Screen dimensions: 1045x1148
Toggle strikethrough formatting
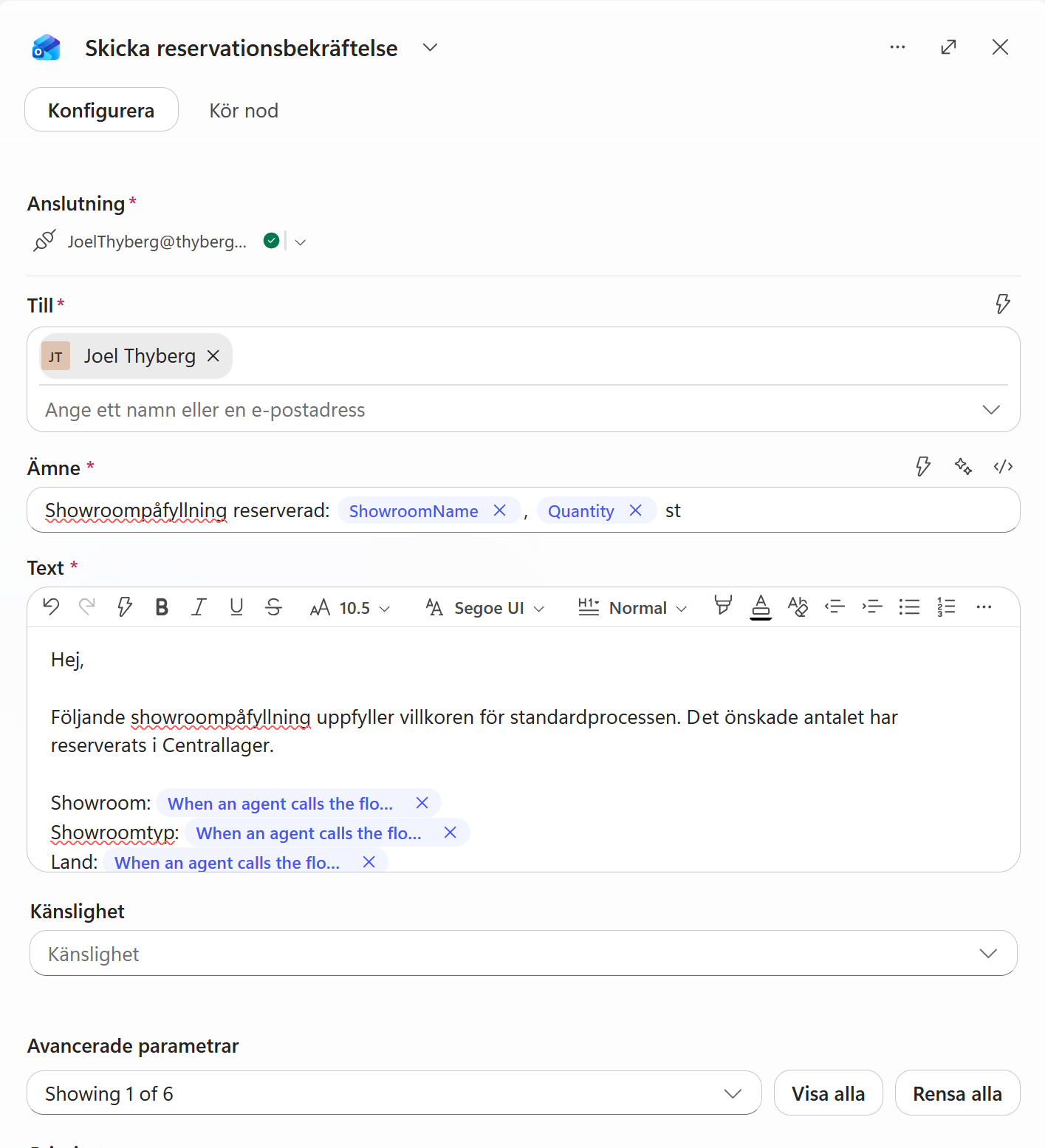[x=273, y=607]
